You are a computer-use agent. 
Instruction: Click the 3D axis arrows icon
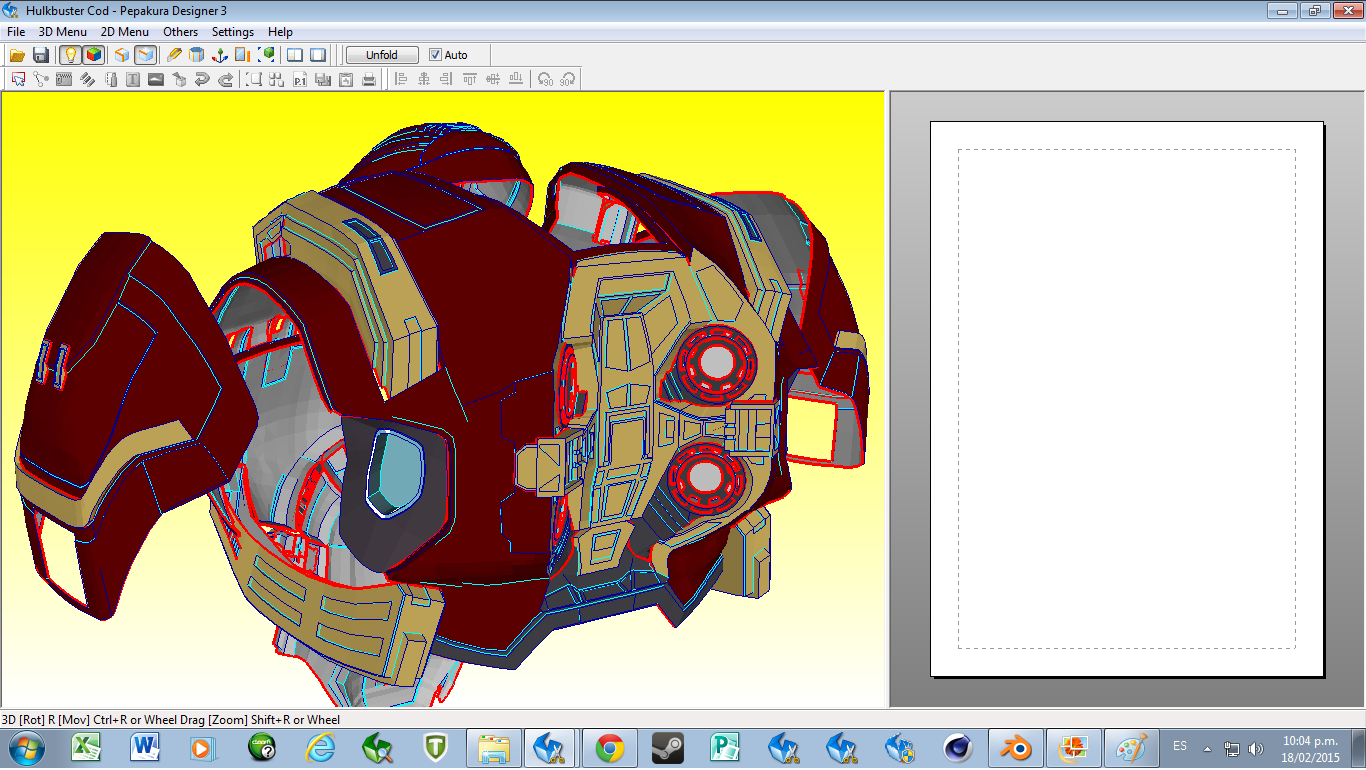pyautogui.click(x=220, y=55)
